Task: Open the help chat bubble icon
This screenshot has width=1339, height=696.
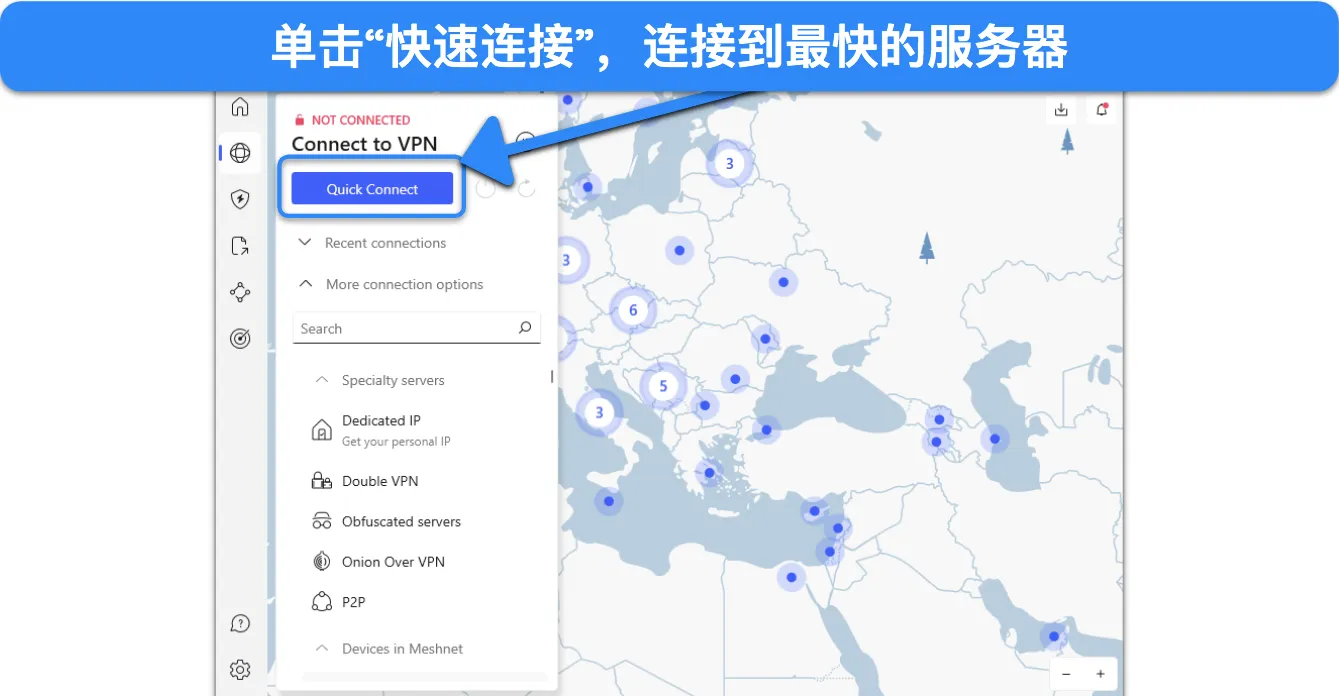Action: [x=240, y=624]
